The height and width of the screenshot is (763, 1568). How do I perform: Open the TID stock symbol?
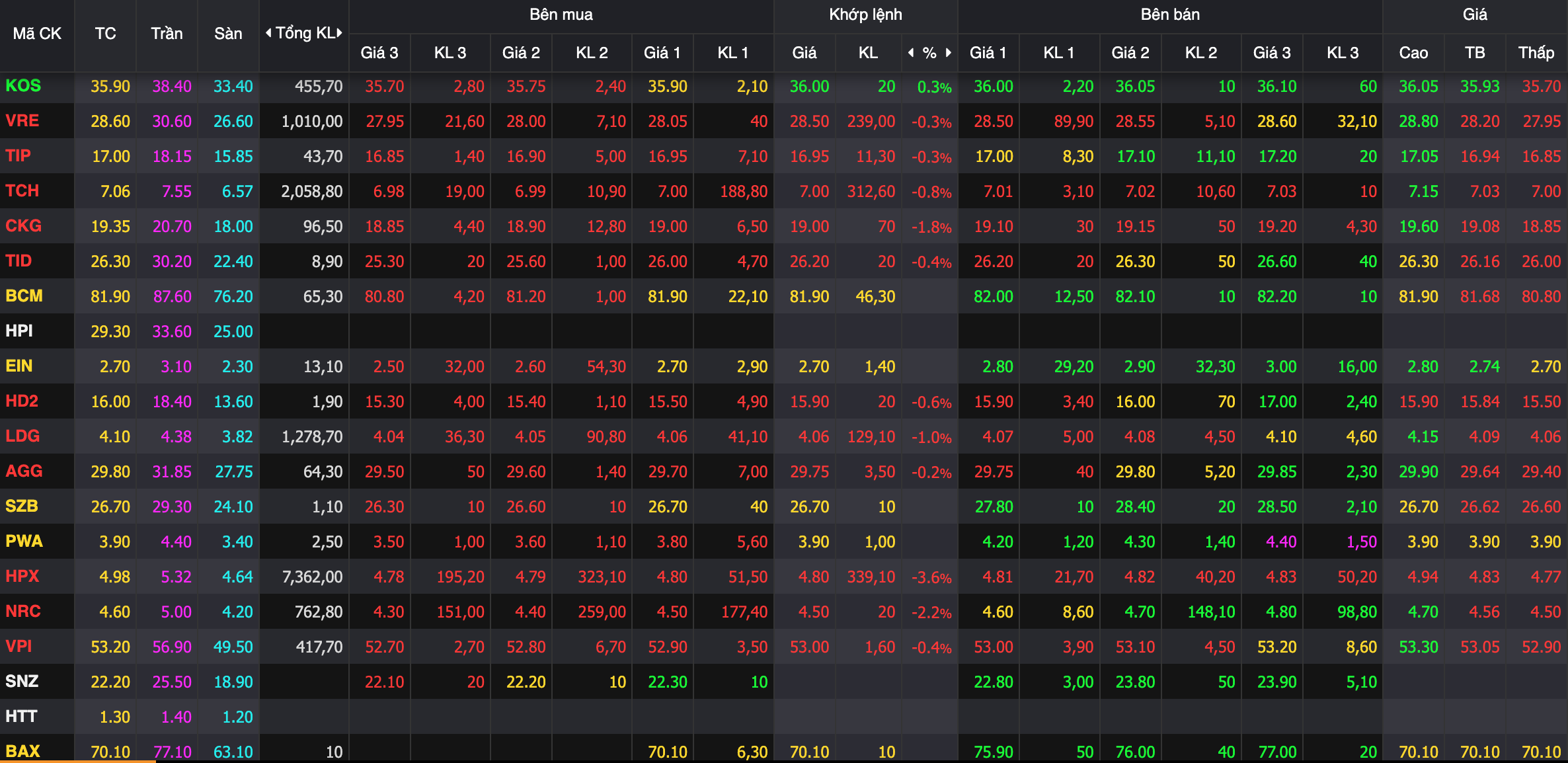click(x=19, y=261)
